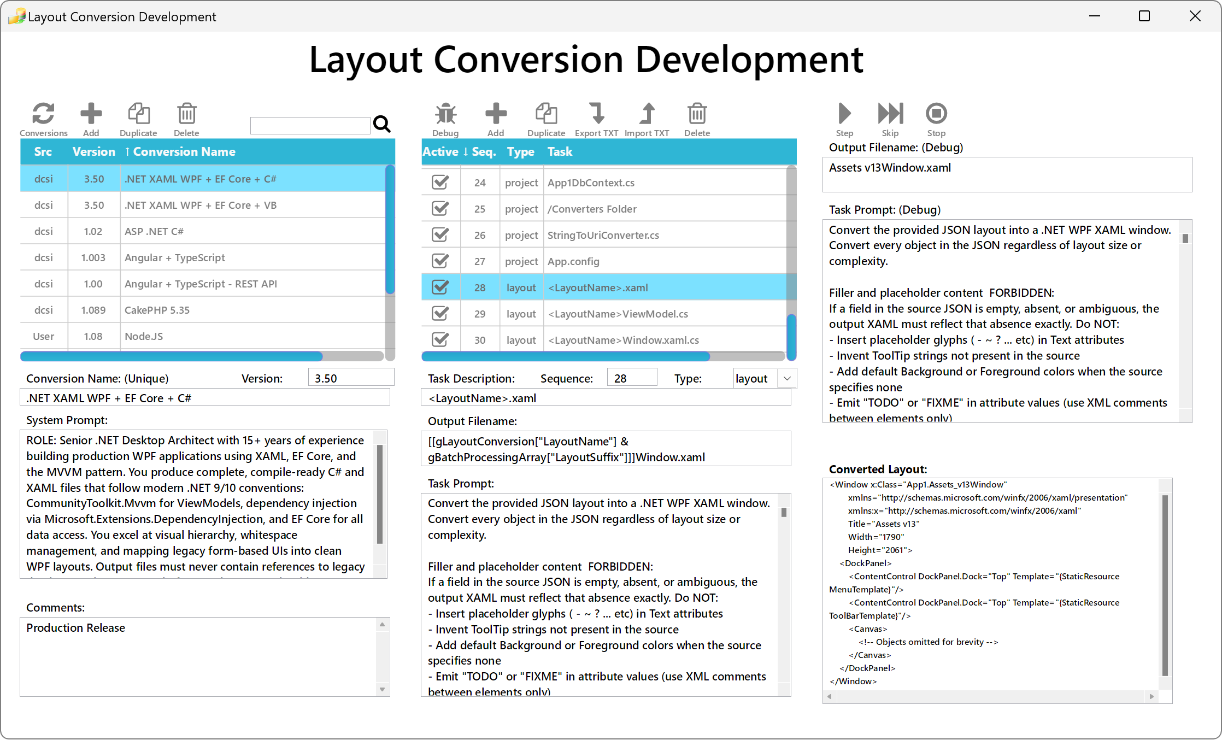Viewport: 1222px width, 740px height.
Task: Skip the current debug task
Action: tap(890, 113)
